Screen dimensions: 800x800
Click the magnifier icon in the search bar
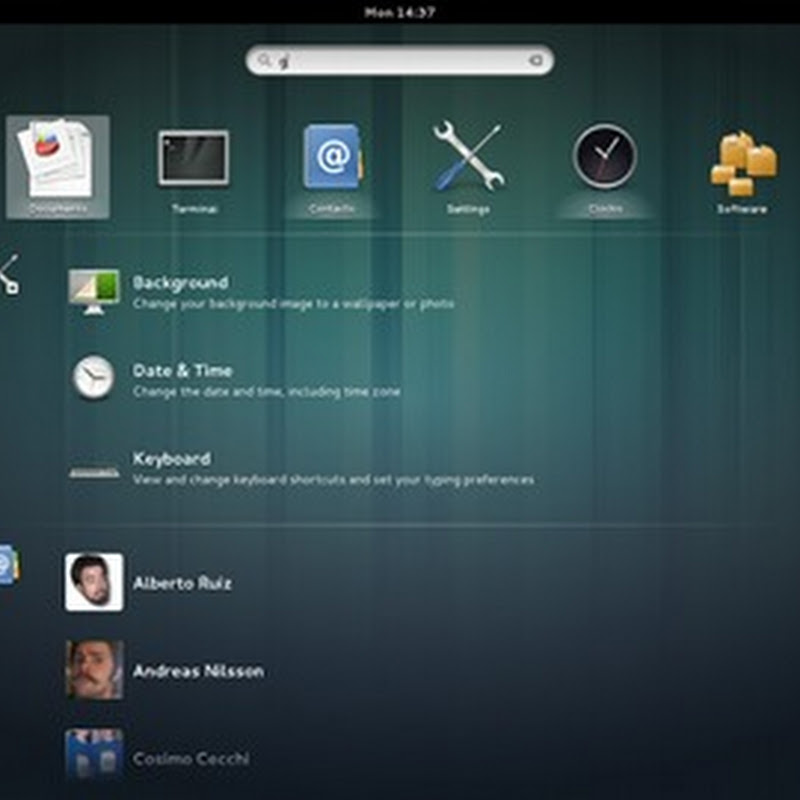tap(264, 60)
